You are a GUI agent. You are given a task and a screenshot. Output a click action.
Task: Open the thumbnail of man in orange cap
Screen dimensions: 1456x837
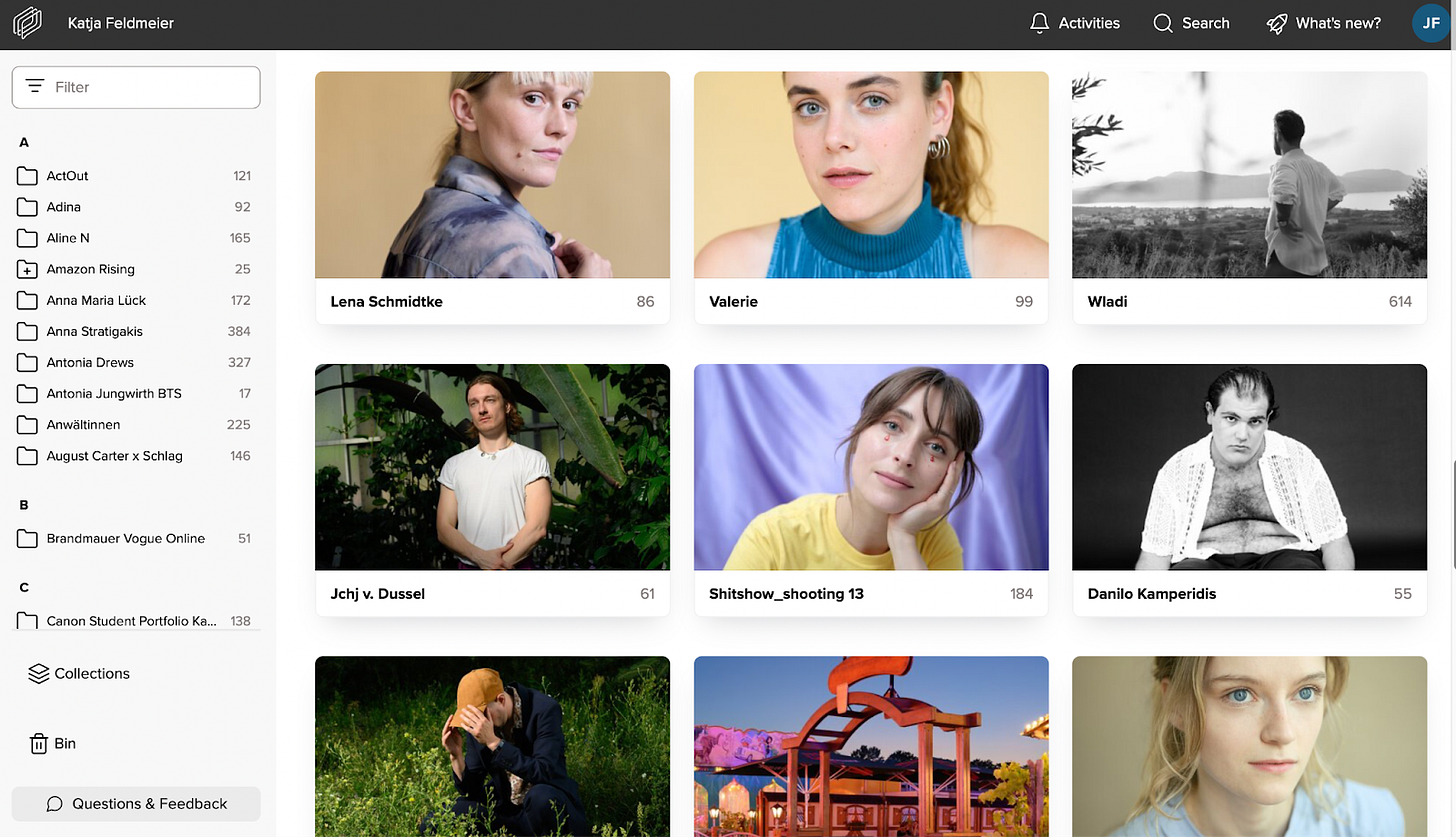[x=492, y=746]
